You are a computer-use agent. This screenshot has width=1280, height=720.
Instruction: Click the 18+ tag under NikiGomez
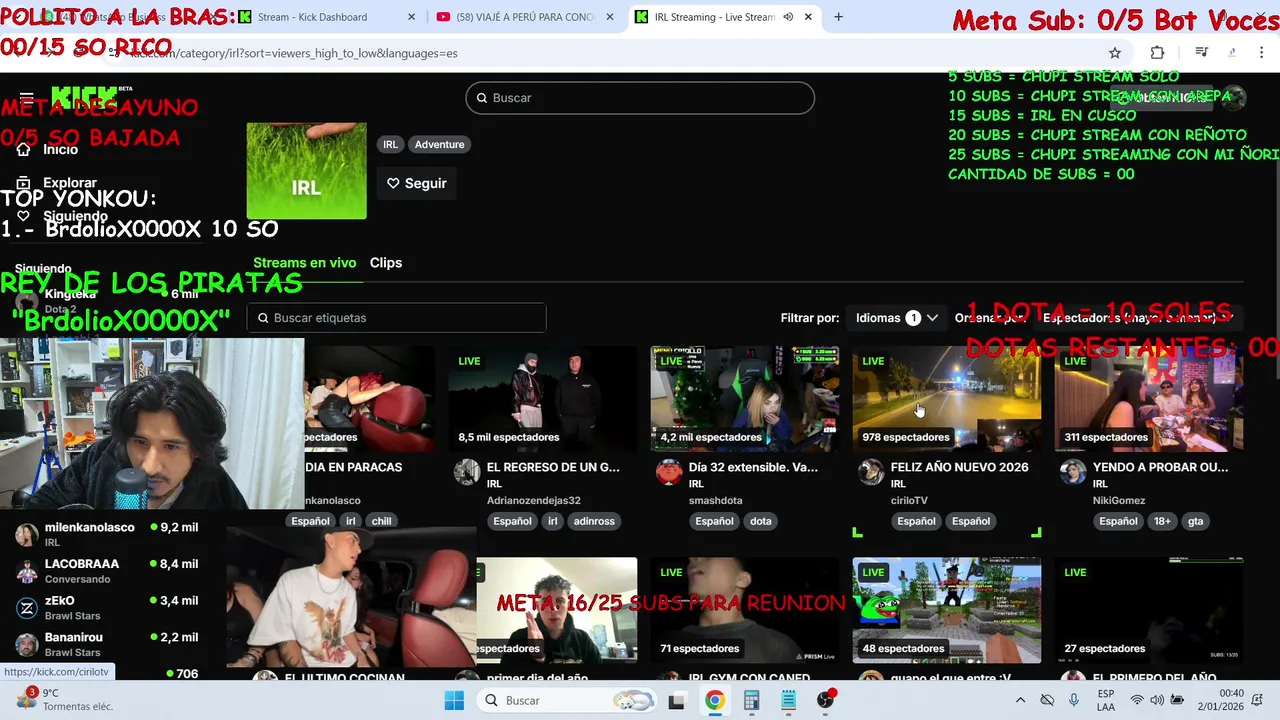pos(1162,521)
